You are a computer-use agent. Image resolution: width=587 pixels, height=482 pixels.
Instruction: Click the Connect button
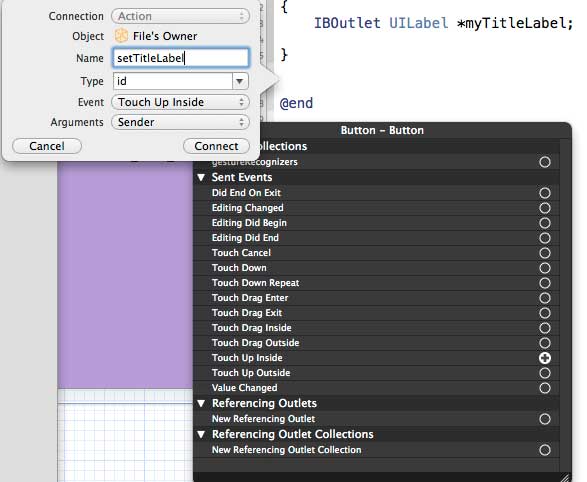[x=216, y=146]
